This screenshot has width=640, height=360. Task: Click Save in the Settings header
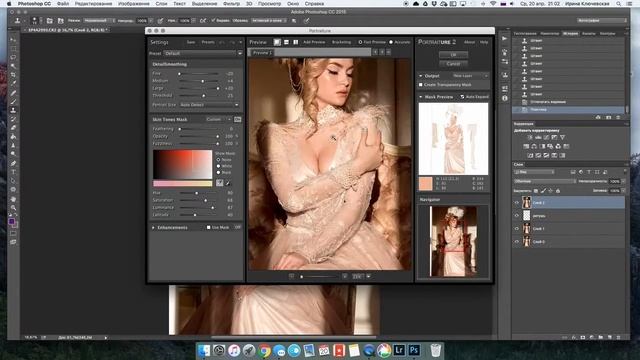pyautogui.click(x=191, y=42)
